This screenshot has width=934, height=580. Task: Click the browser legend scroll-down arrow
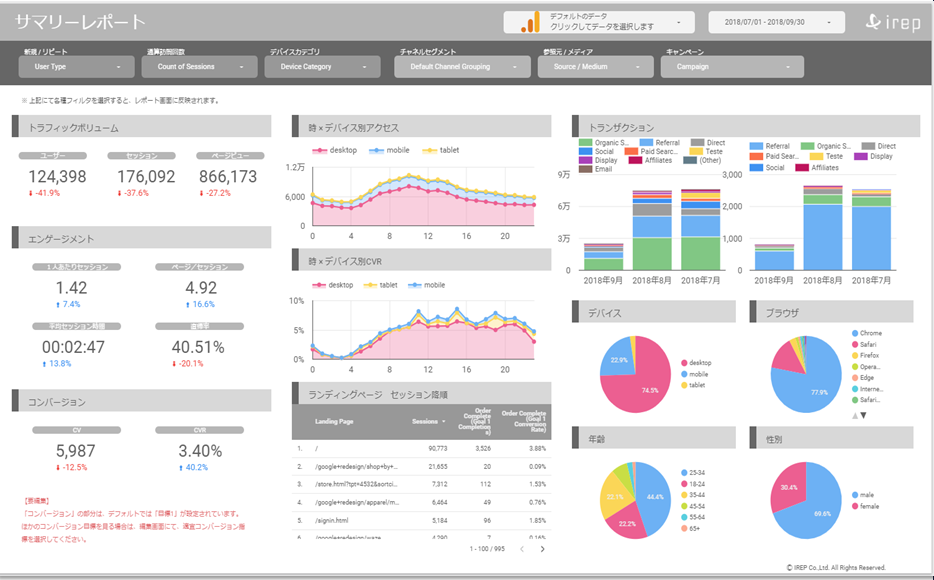(x=863, y=415)
